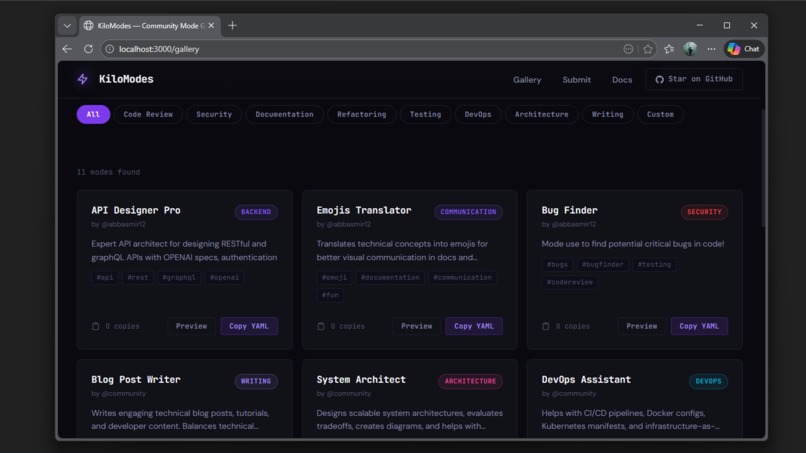The width and height of the screenshot is (806, 453).
Task: Preview the Emojis Translator mode
Action: click(416, 326)
